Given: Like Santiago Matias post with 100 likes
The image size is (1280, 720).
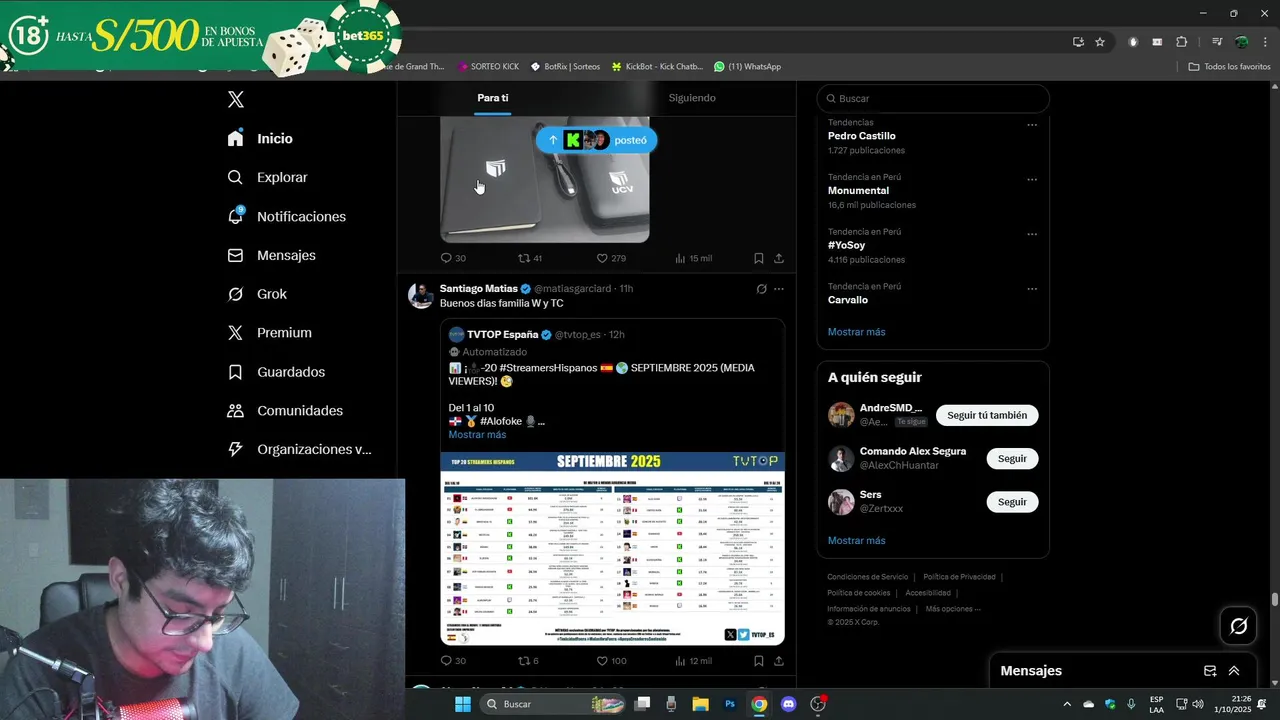Looking at the screenshot, I should (x=611, y=661).
